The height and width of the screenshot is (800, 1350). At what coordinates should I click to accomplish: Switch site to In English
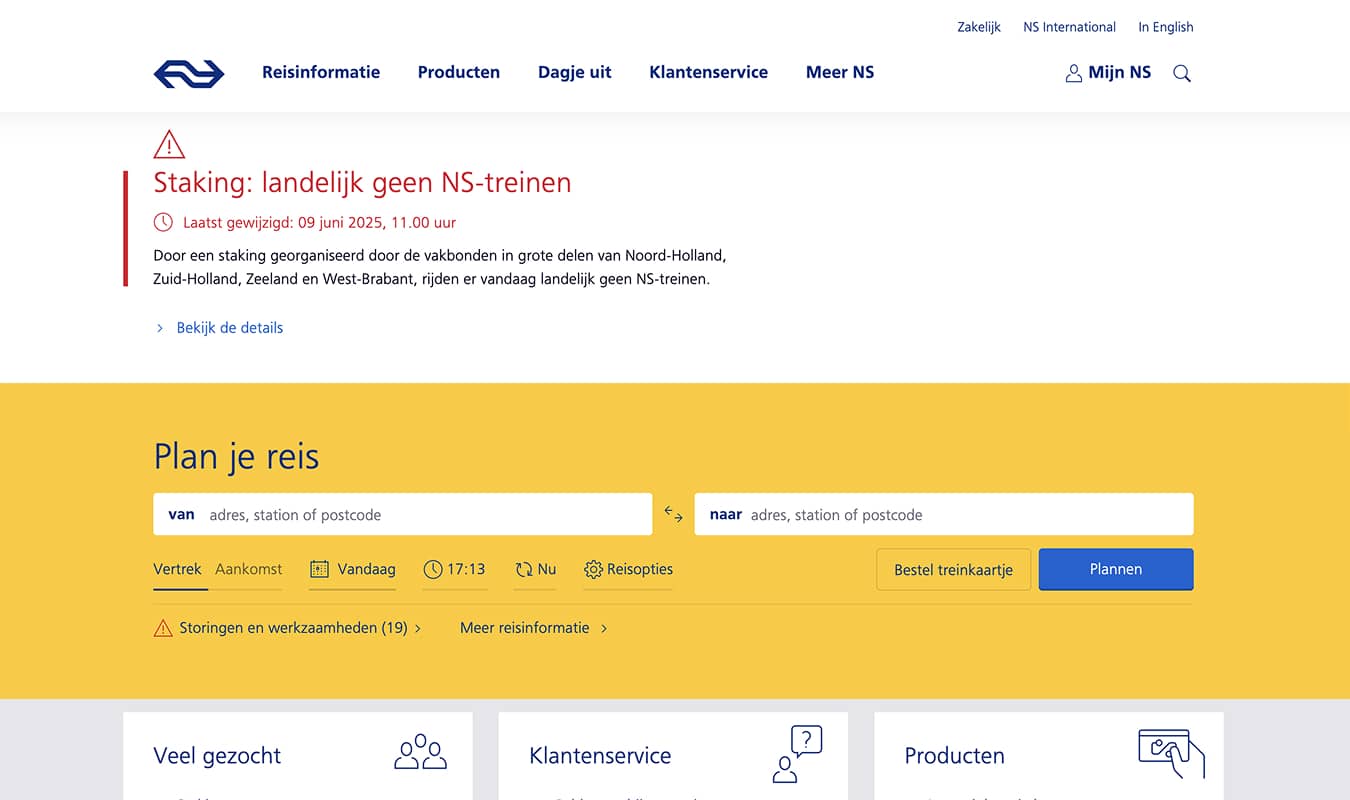click(1166, 27)
